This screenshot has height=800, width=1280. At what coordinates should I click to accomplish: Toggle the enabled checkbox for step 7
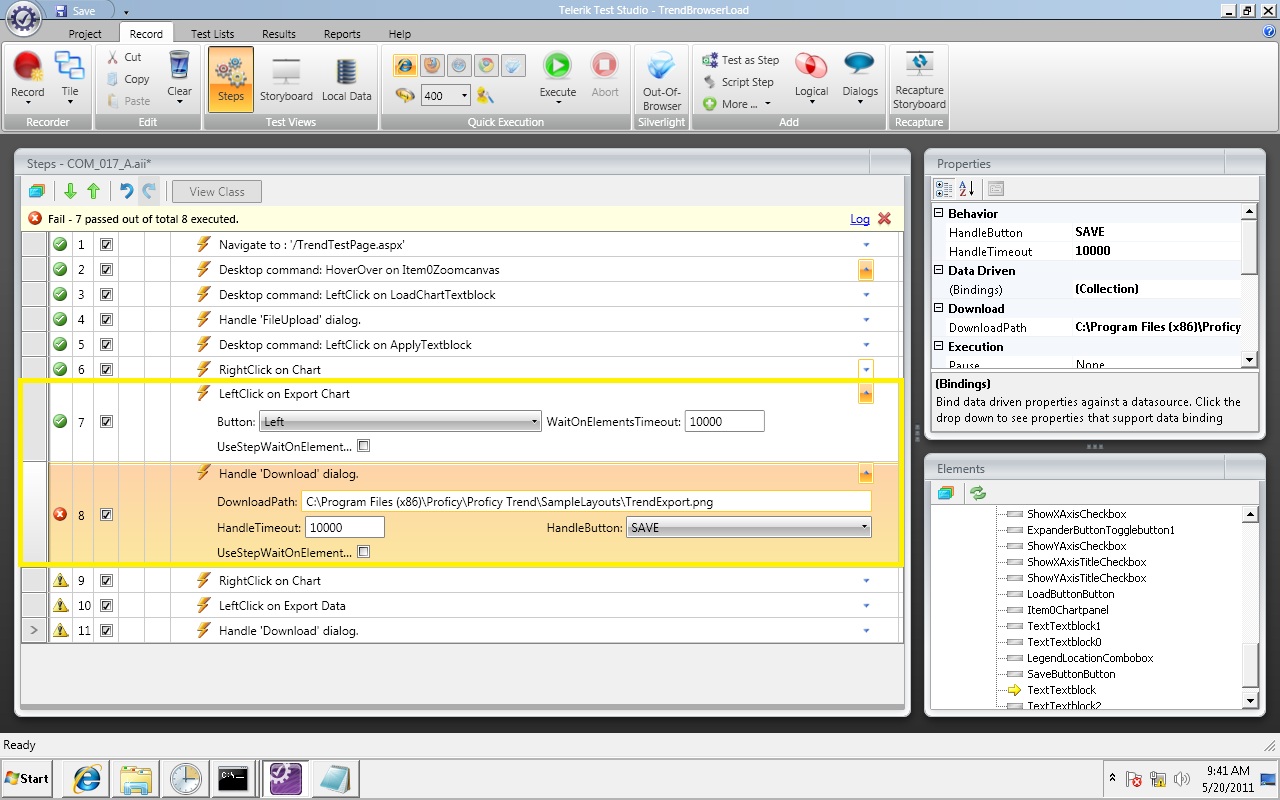[106, 422]
